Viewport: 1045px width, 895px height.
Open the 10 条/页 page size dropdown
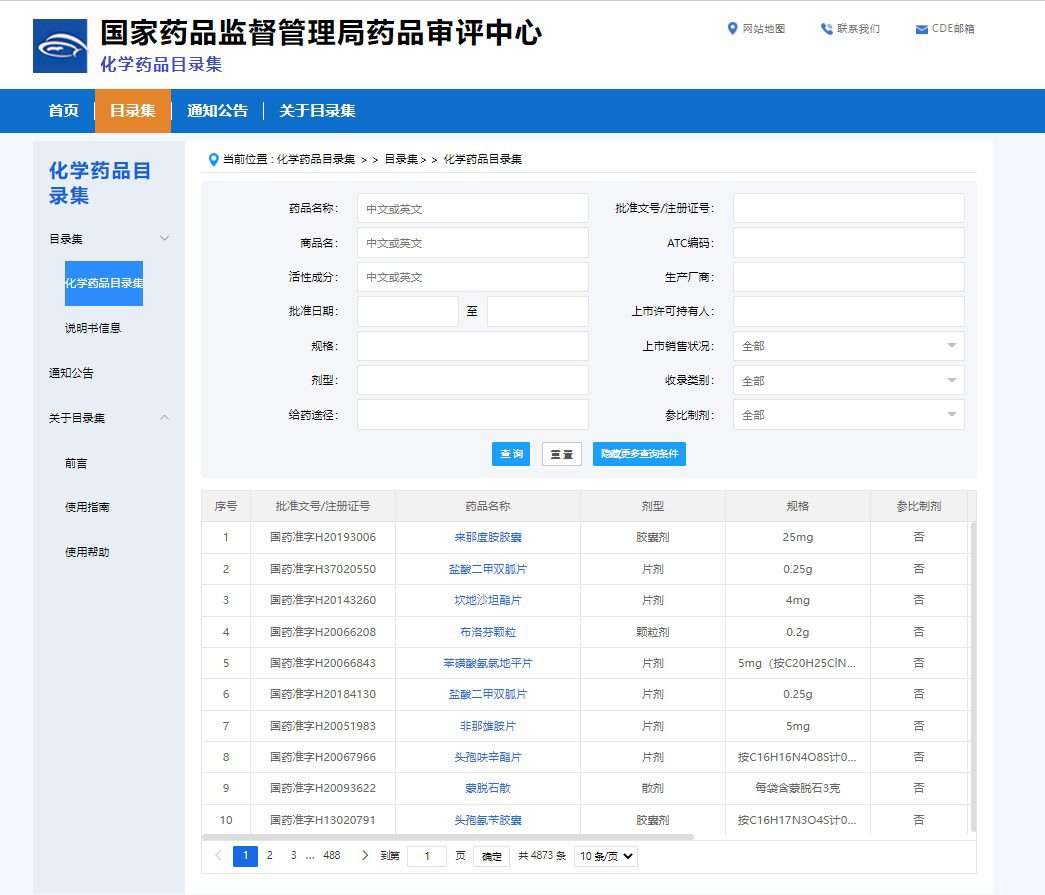pos(606,856)
